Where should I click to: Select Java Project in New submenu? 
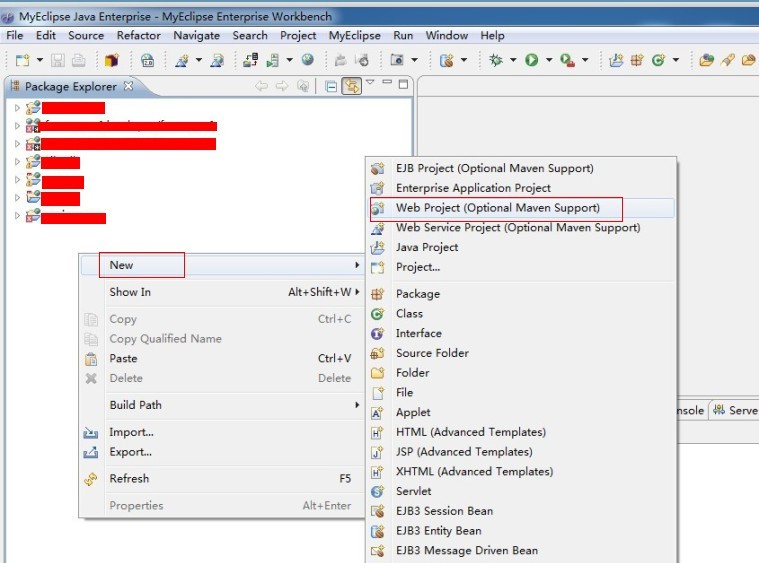click(521, 247)
